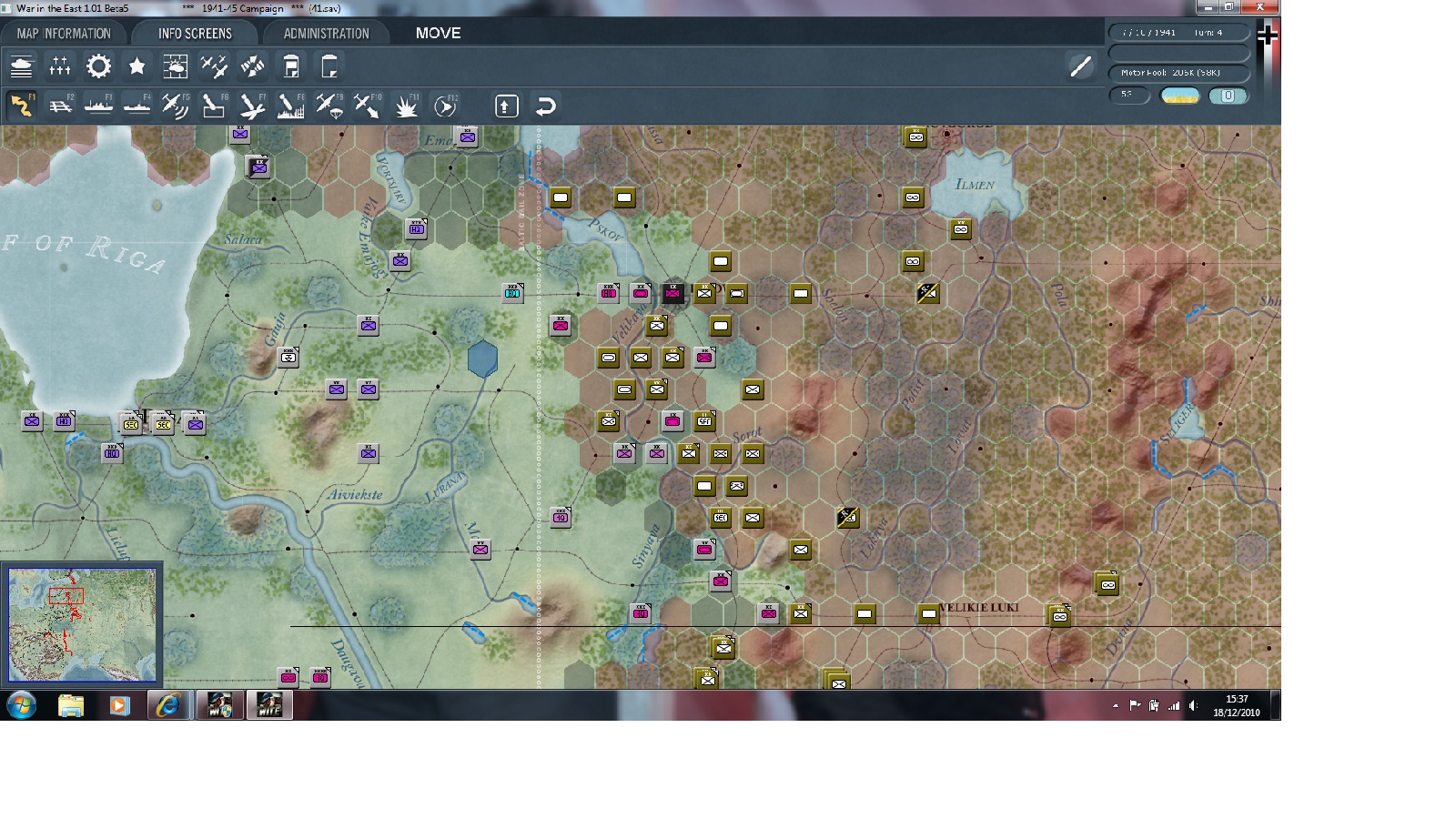Open the second blank report document icon
This screenshot has height=819, width=1456.
pyautogui.click(x=329, y=66)
